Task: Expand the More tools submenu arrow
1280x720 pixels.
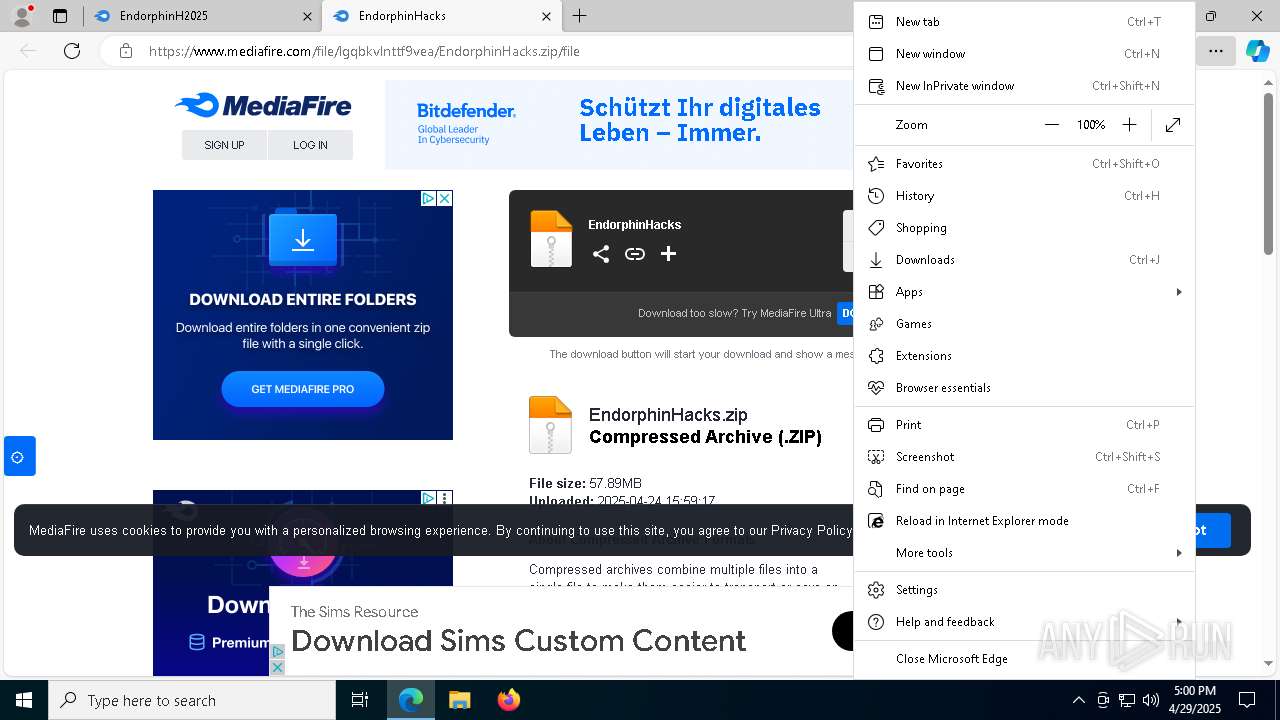Action: point(1179,553)
